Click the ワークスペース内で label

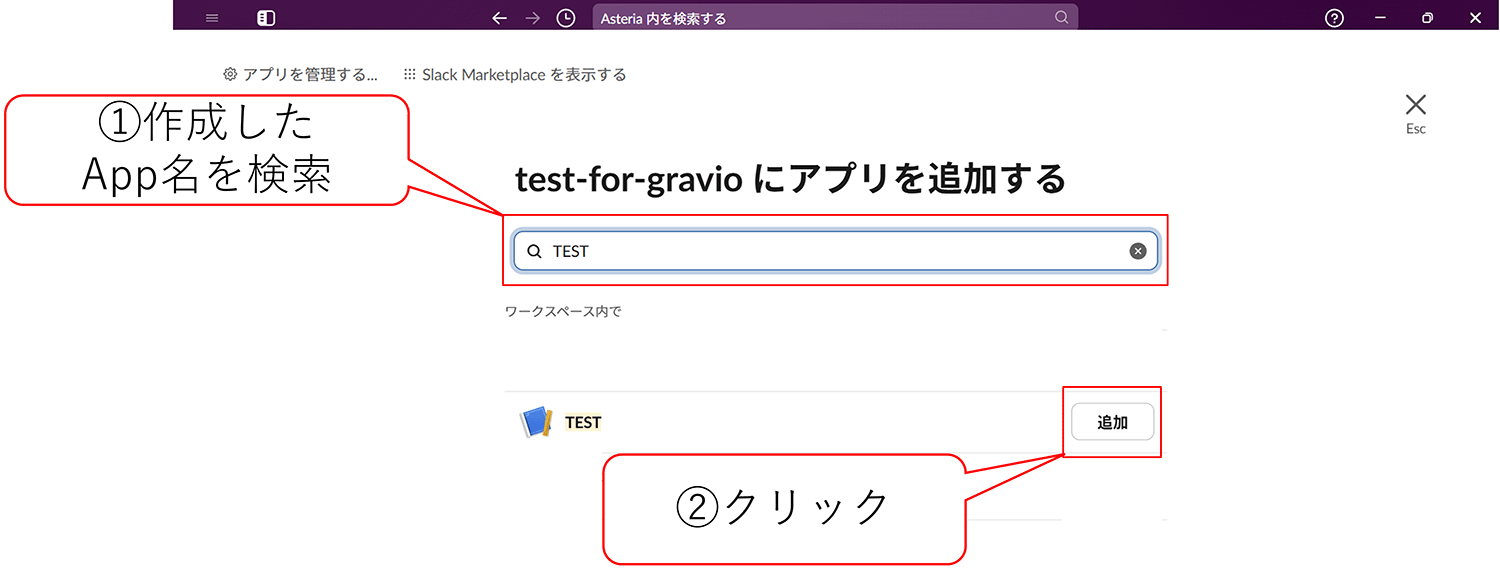pos(563,311)
